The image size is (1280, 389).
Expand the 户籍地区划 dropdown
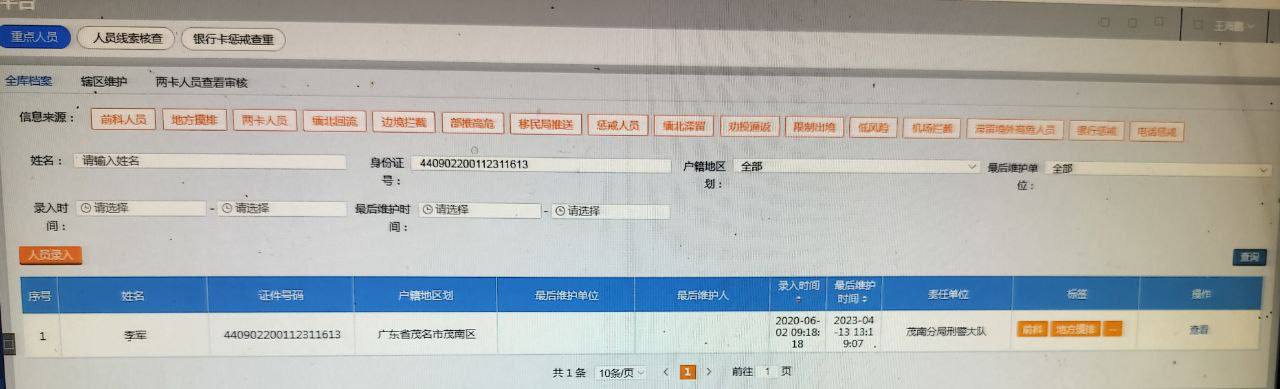click(x=856, y=167)
